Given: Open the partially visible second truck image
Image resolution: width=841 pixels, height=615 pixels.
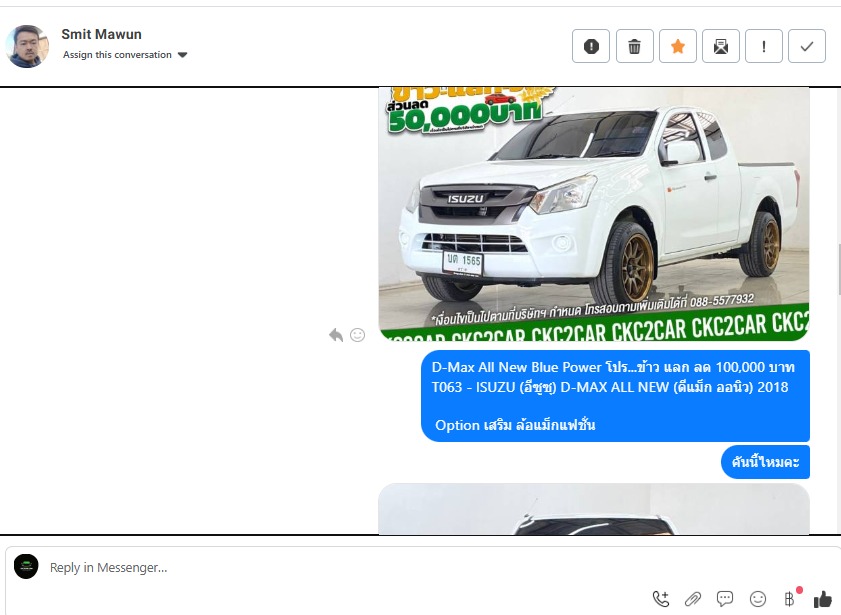Looking at the screenshot, I should [x=594, y=509].
